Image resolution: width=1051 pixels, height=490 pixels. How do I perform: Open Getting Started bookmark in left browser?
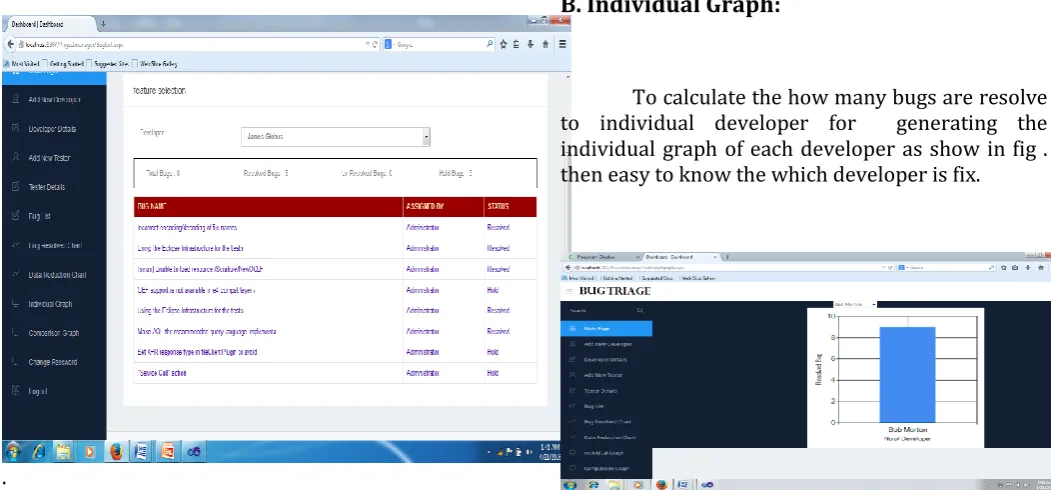click(63, 64)
